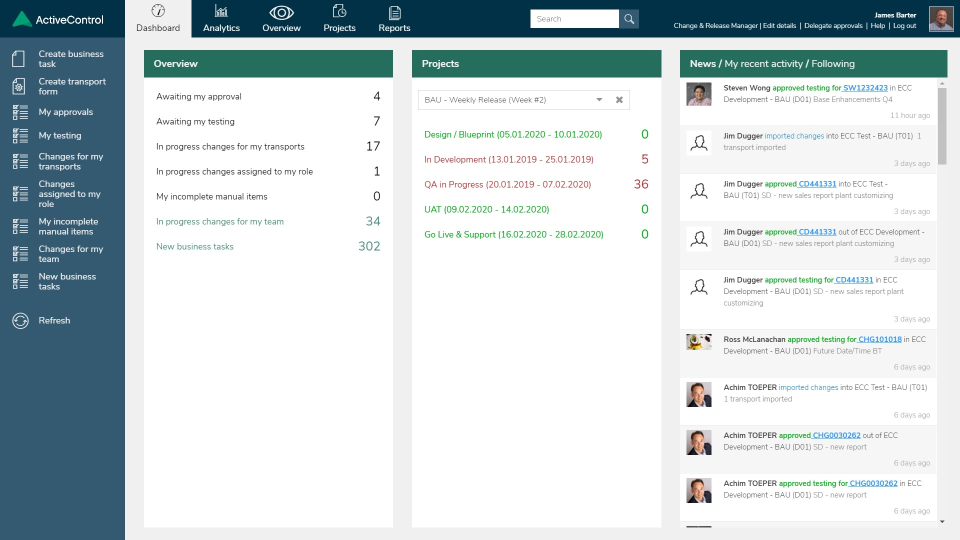
Task: Expand the BAU Weekly Release project dropdown
Action: pos(599,100)
